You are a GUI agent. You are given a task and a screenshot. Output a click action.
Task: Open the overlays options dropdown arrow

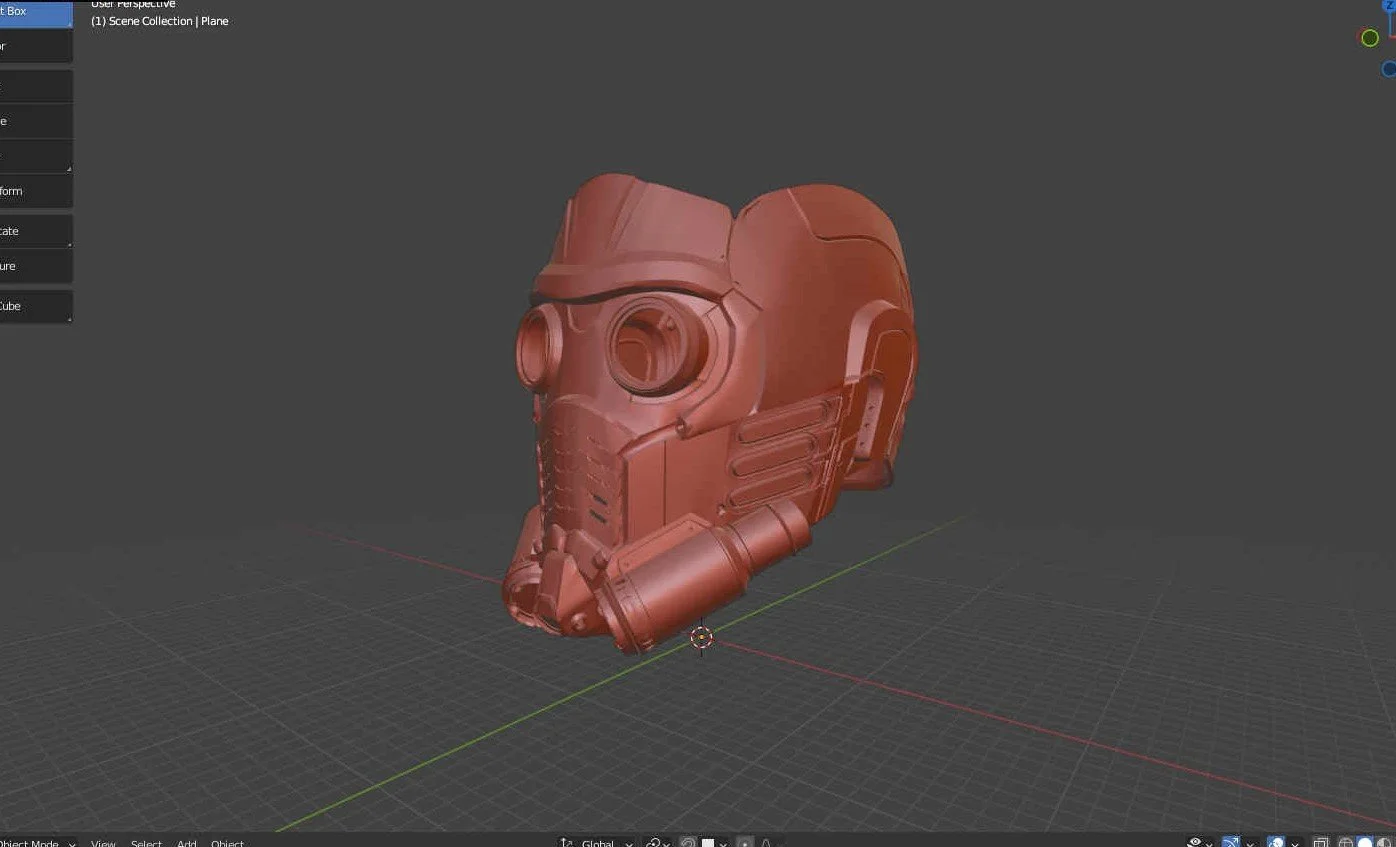point(1294,842)
